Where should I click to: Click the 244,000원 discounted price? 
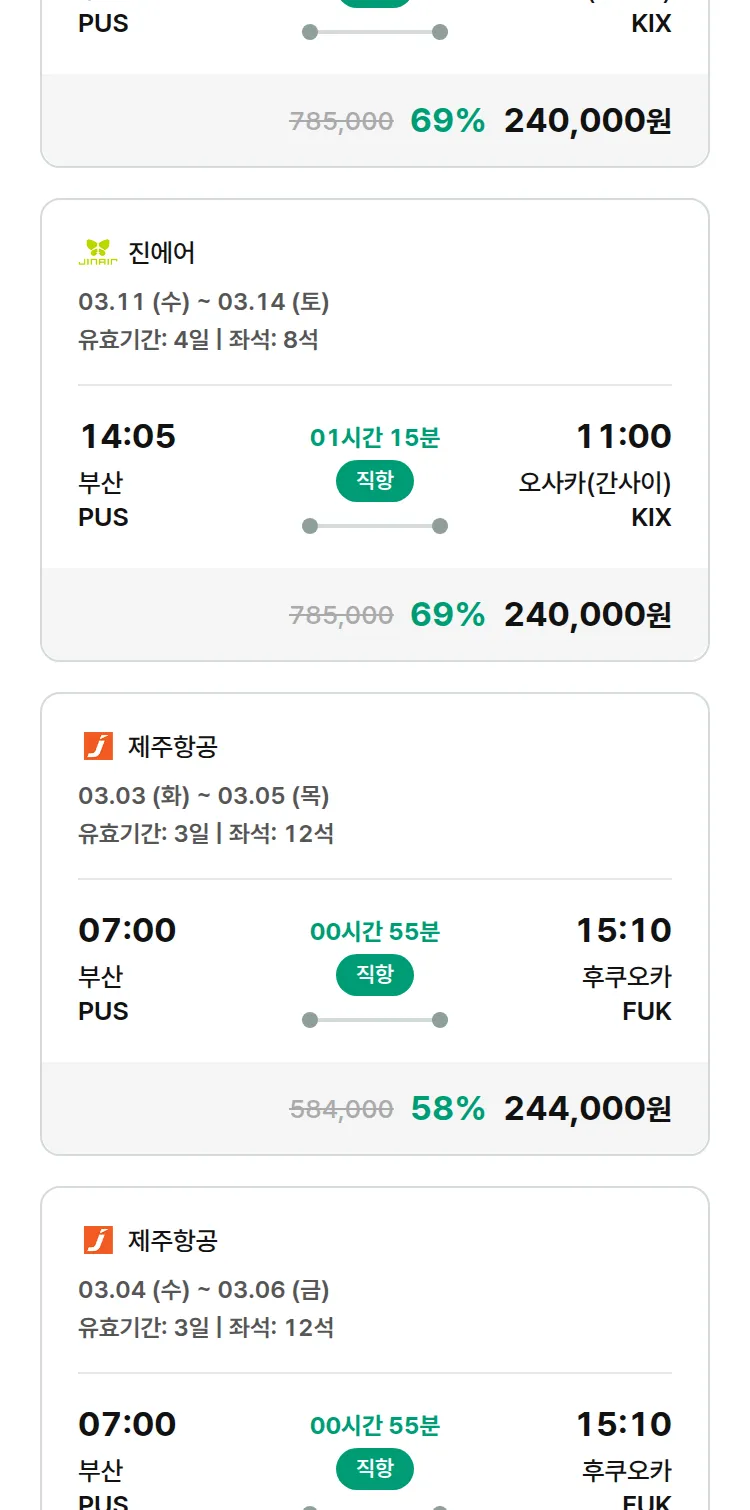[587, 1108]
